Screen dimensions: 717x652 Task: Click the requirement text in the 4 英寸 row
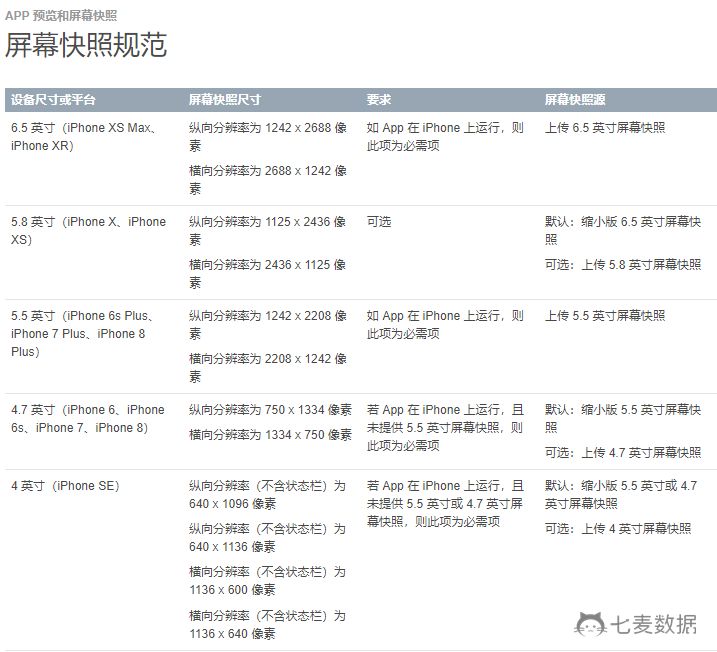click(x=445, y=503)
